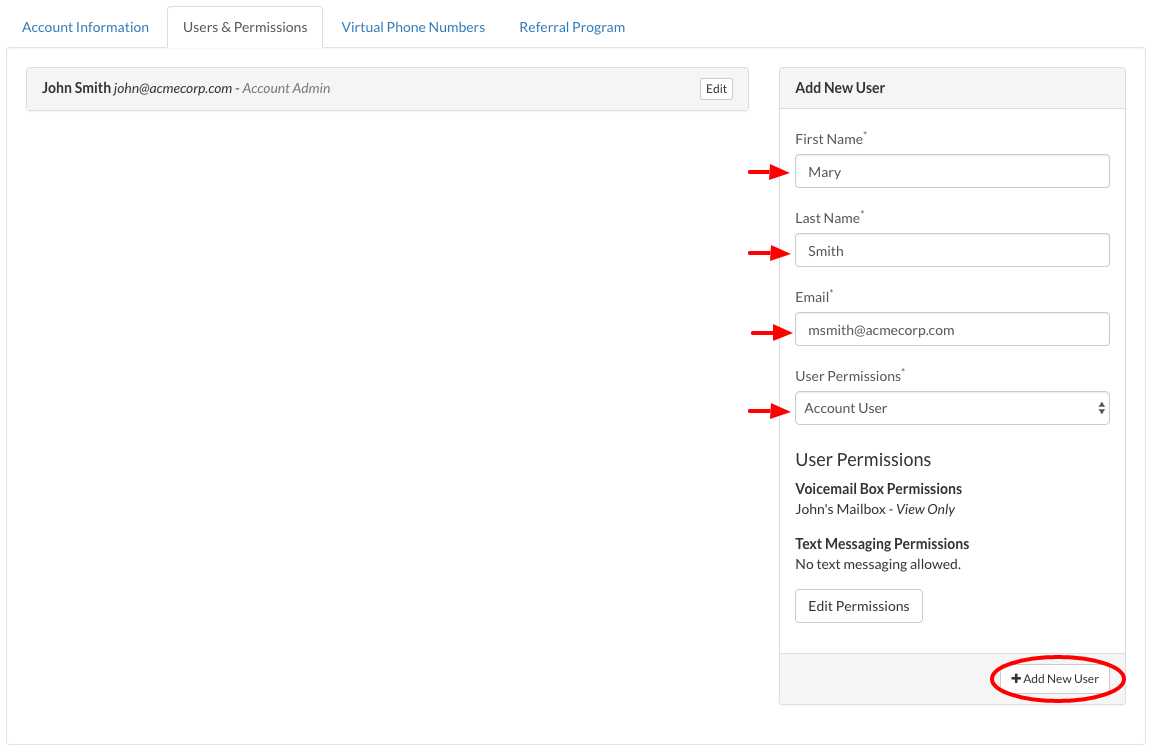1153x752 pixels.
Task: Open the Virtual Phone Numbers tab
Action: pyautogui.click(x=413, y=27)
